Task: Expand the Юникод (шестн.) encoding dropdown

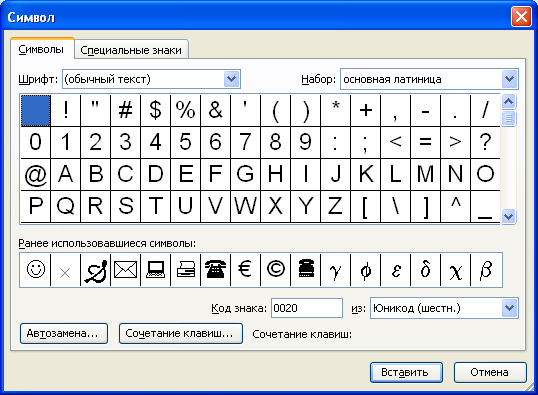Action: point(510,308)
